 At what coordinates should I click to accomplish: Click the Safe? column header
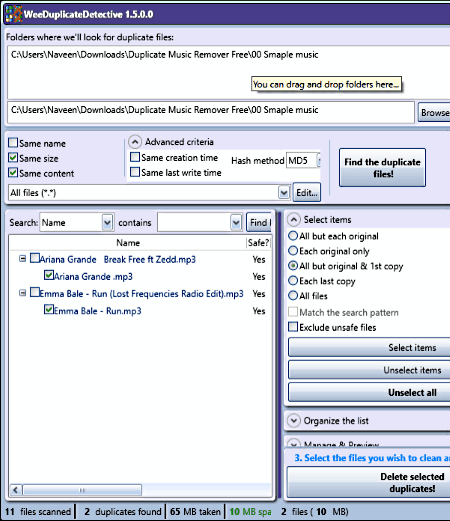258,243
